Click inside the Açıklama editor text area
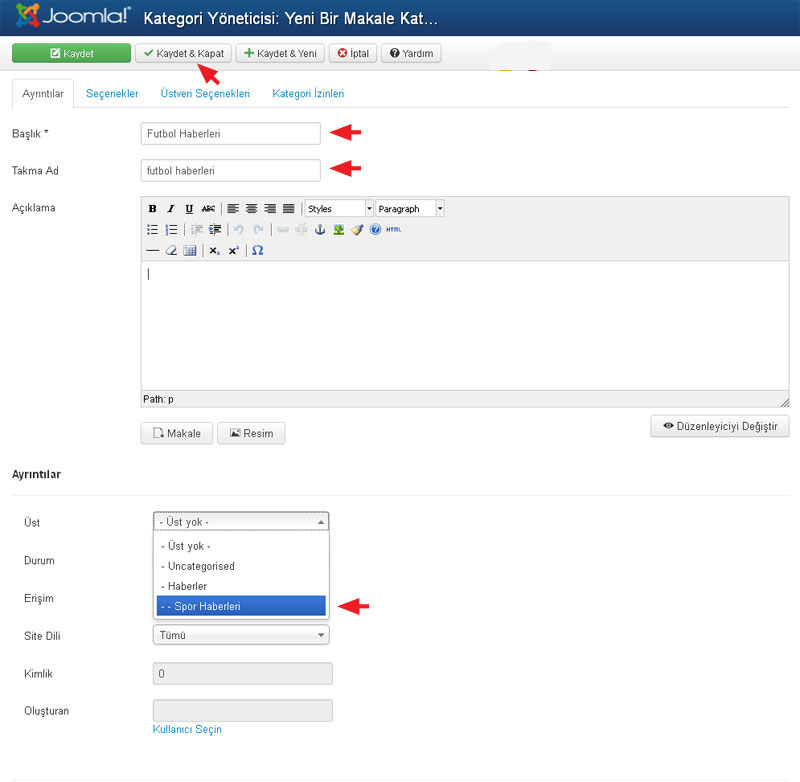 coord(465,326)
